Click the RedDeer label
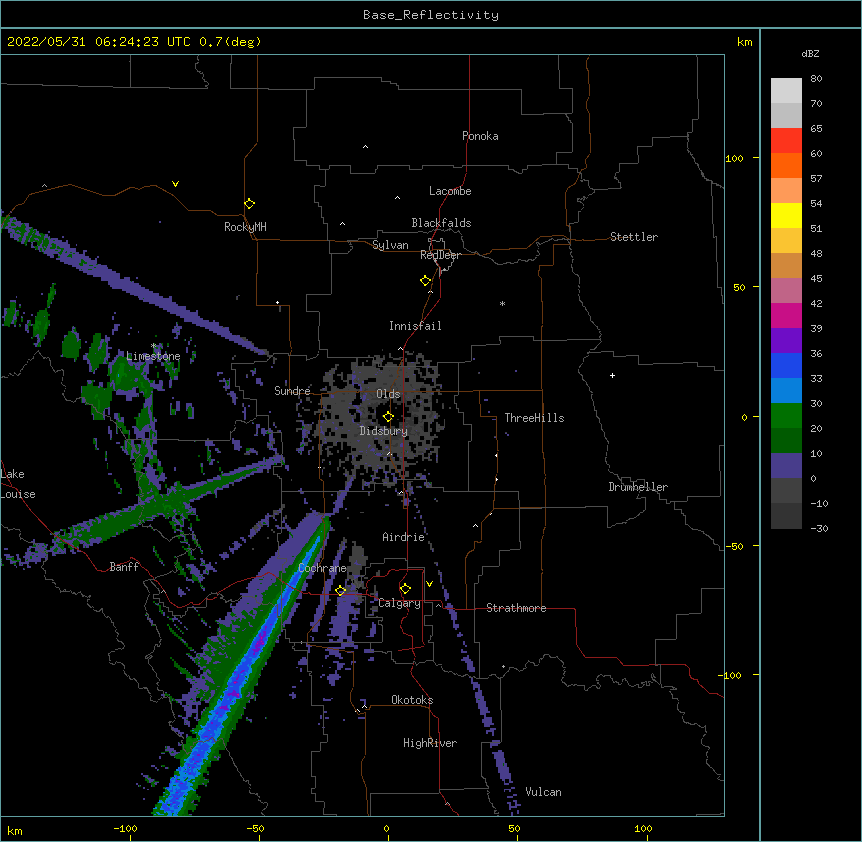 pyautogui.click(x=440, y=255)
